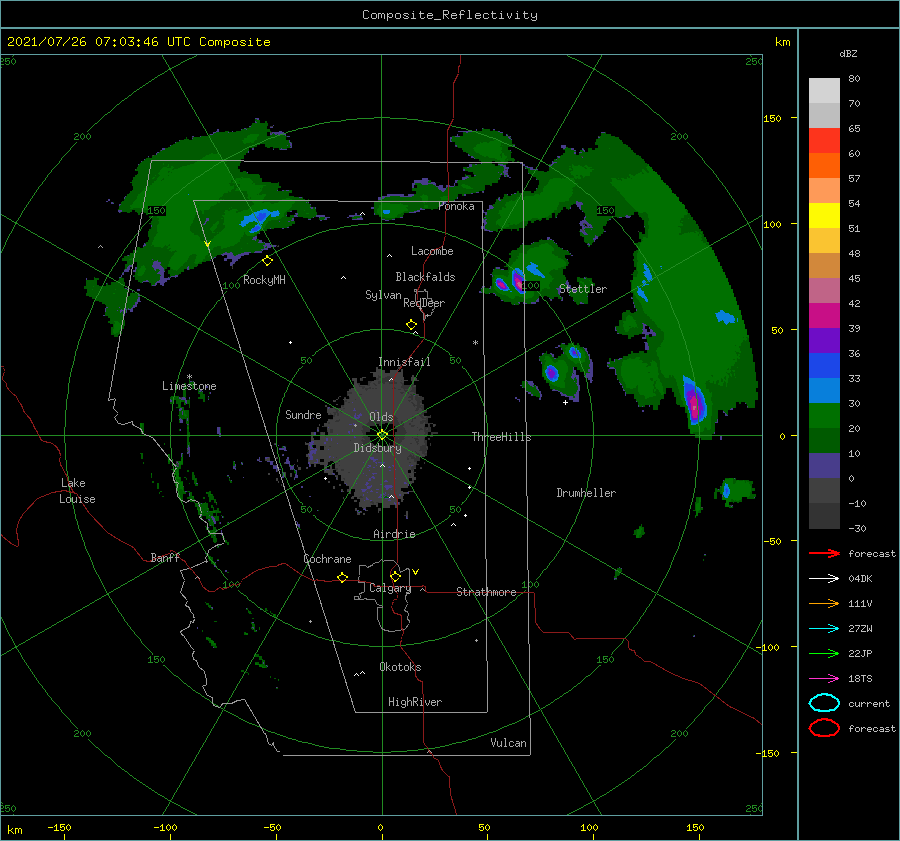Click the Calgary city label
This screenshot has width=900, height=841.
tap(390, 588)
